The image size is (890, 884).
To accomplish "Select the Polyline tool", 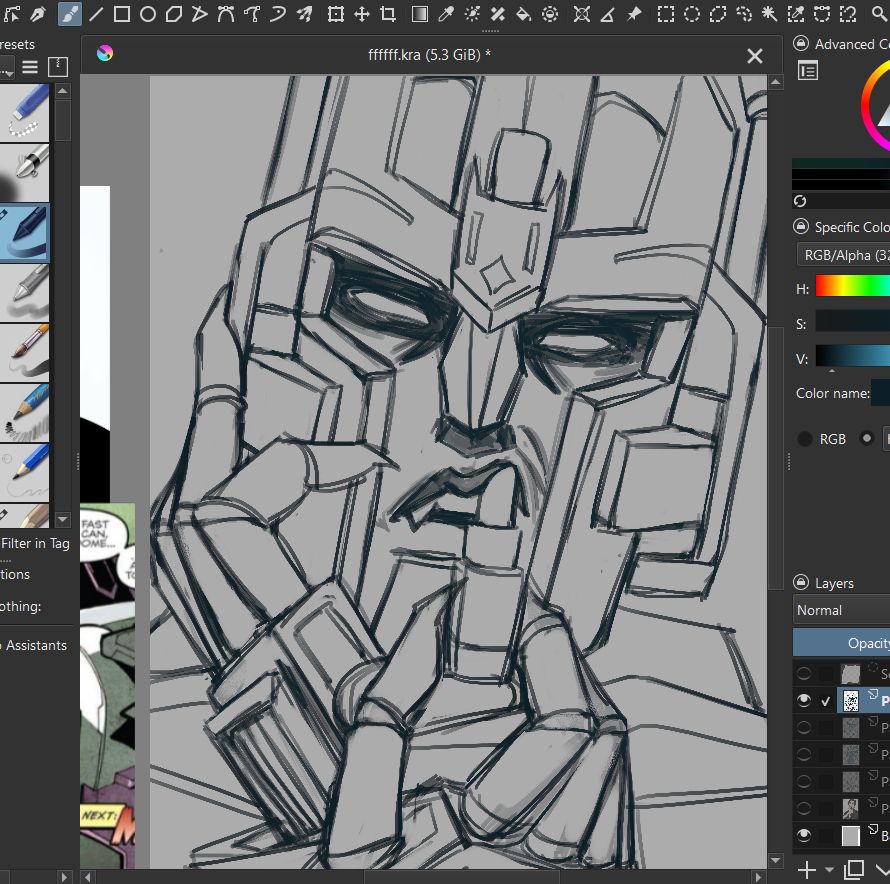I will [199, 14].
